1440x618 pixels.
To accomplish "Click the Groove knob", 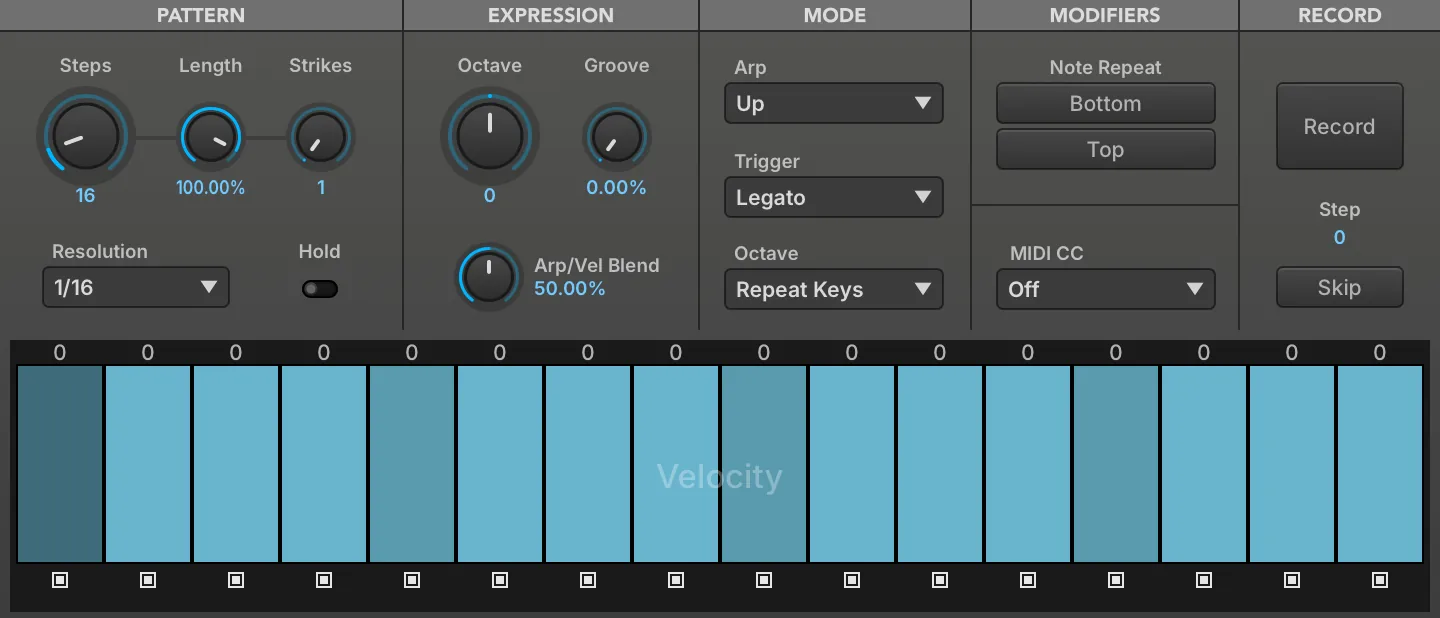I will pyautogui.click(x=617, y=138).
